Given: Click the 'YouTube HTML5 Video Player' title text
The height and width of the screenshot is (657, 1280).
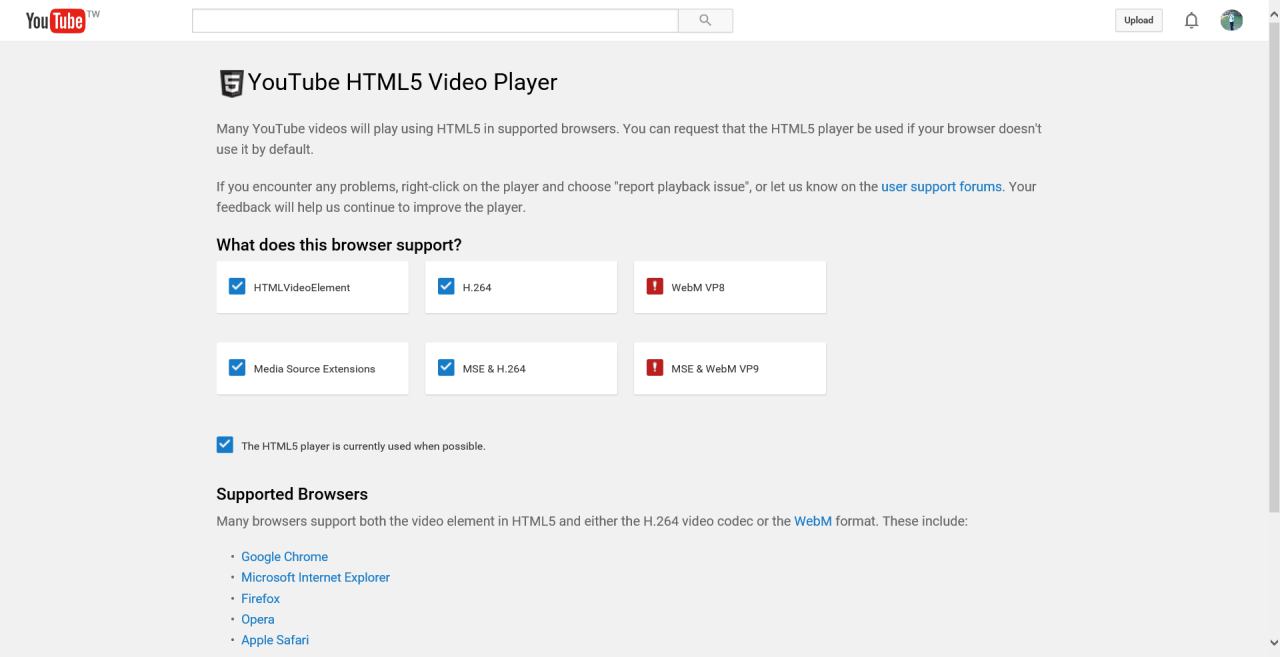Looking at the screenshot, I should point(402,82).
